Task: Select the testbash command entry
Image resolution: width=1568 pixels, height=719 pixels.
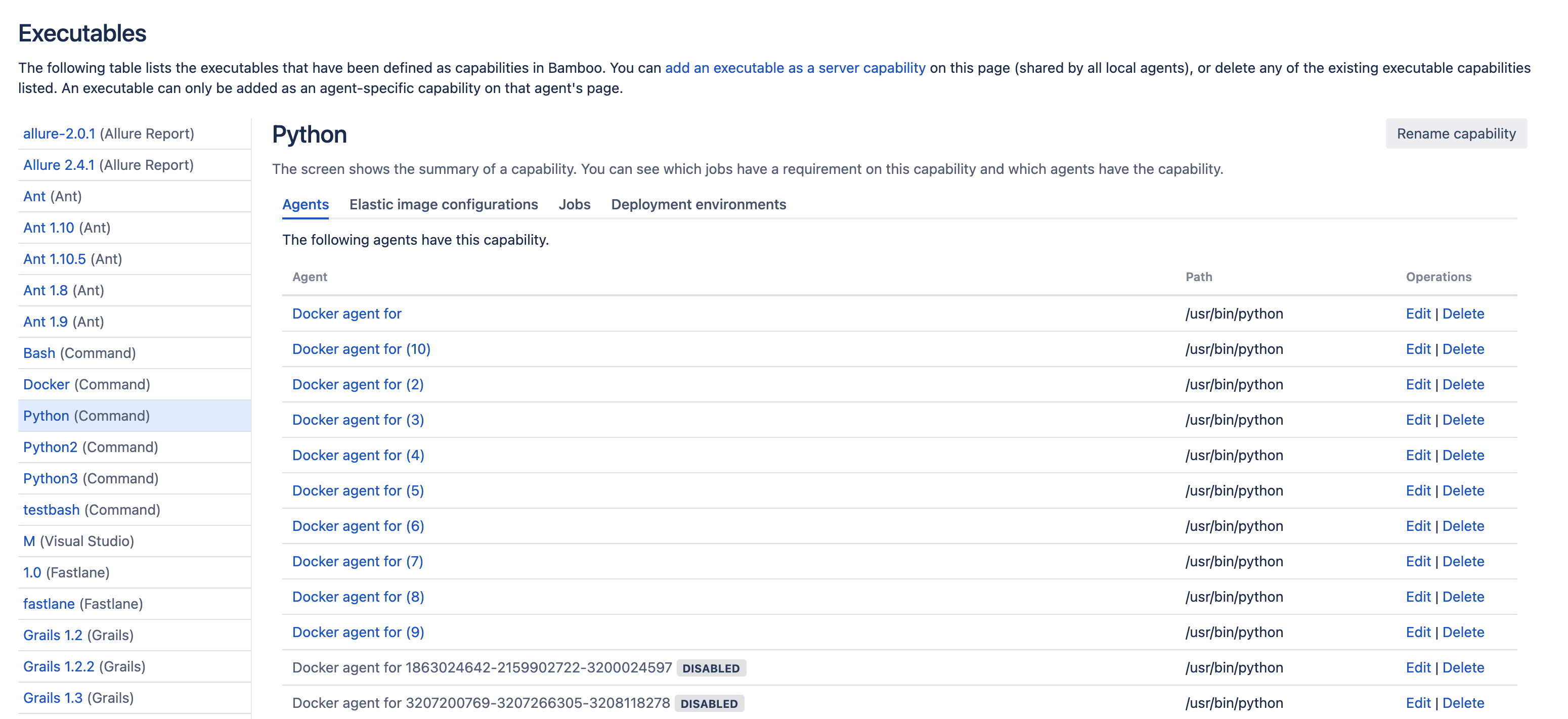Action: tap(51, 510)
